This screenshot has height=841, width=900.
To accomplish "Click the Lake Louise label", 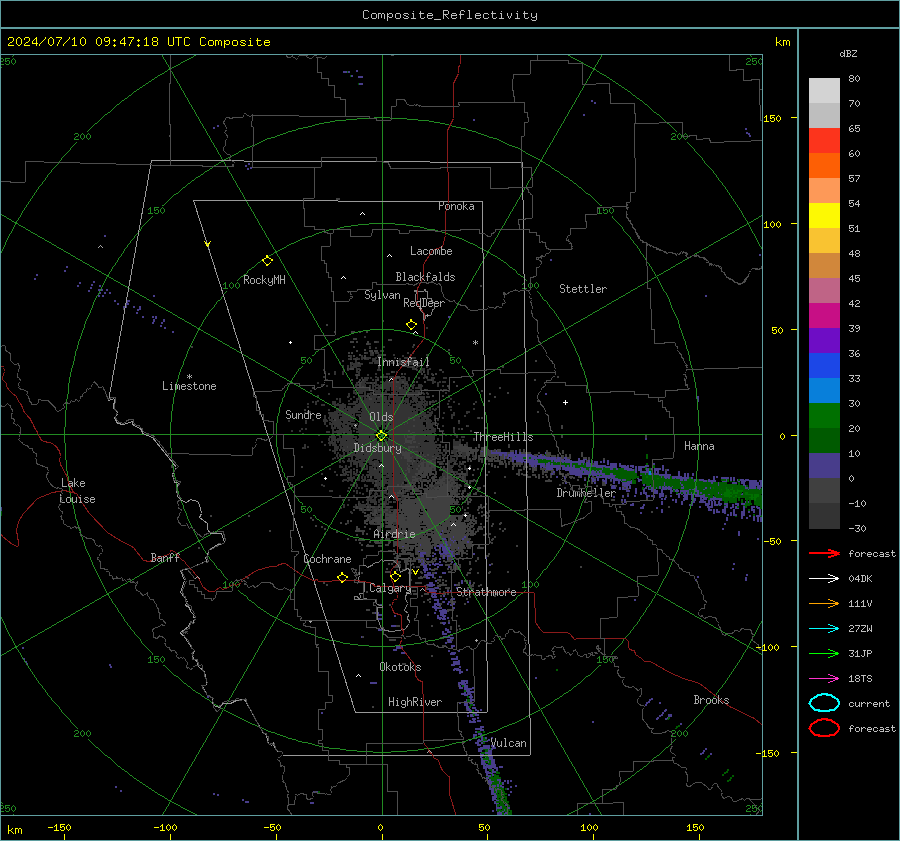I will (x=77, y=491).
